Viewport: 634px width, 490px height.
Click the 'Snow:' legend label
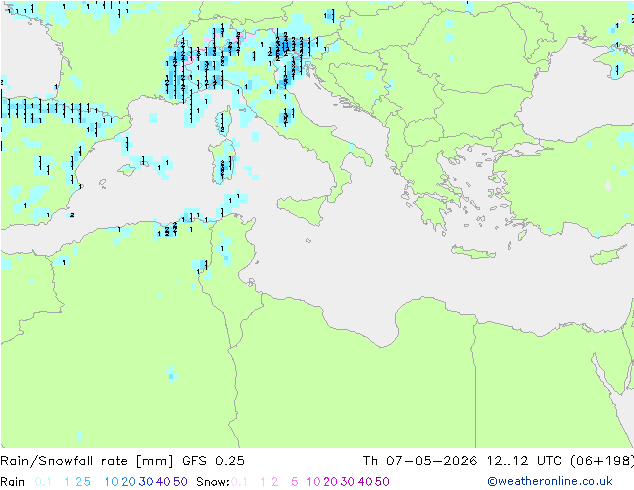(x=213, y=482)
